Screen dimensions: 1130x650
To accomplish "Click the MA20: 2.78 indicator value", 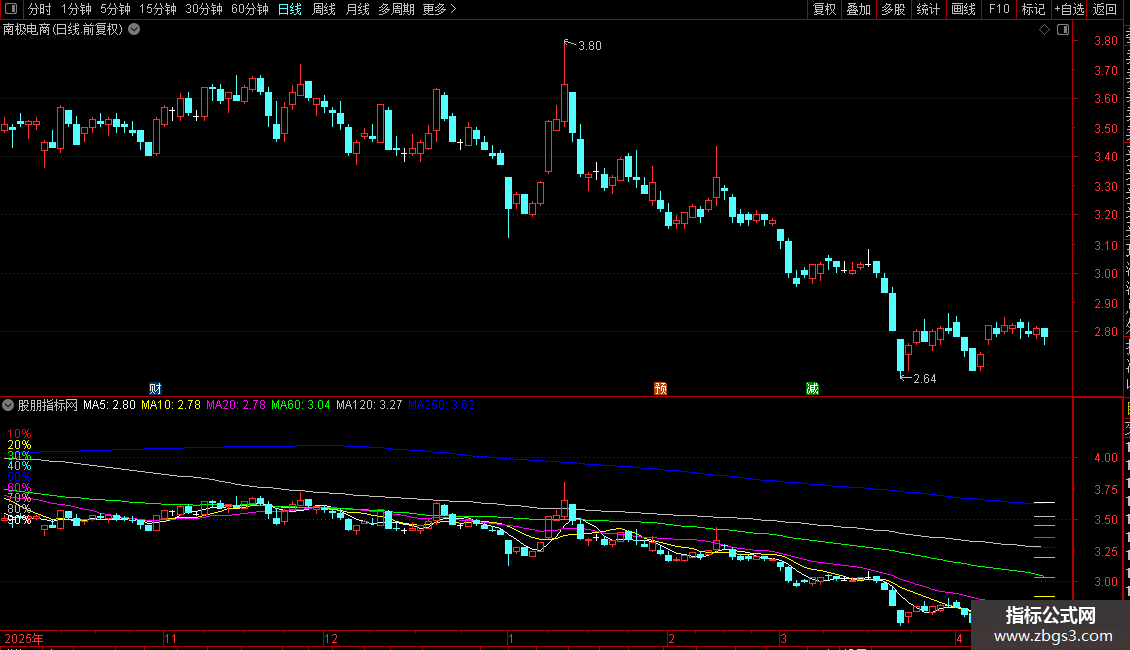I will [236, 405].
